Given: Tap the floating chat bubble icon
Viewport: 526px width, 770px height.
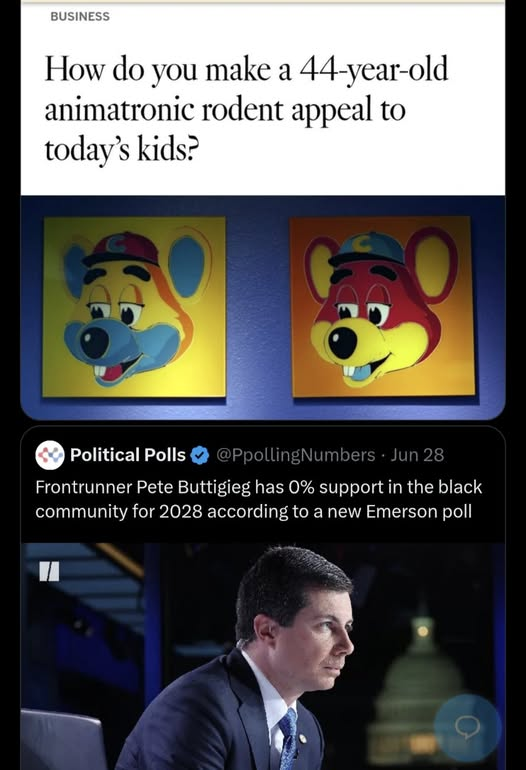Looking at the screenshot, I should tap(467, 728).
